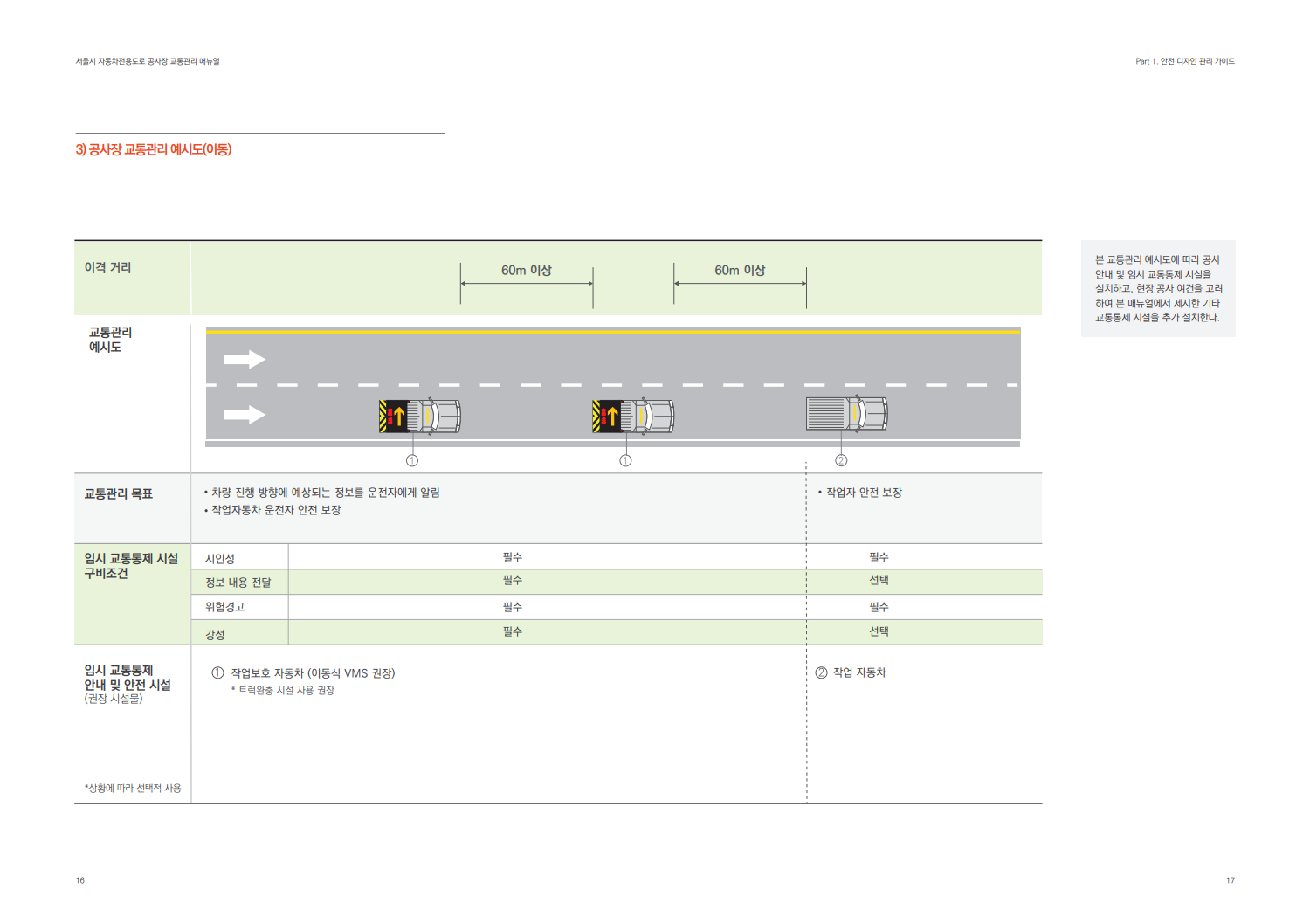This screenshot has height=924, width=1310.
Task: Select the 시인성 row label
Action: tap(220, 559)
